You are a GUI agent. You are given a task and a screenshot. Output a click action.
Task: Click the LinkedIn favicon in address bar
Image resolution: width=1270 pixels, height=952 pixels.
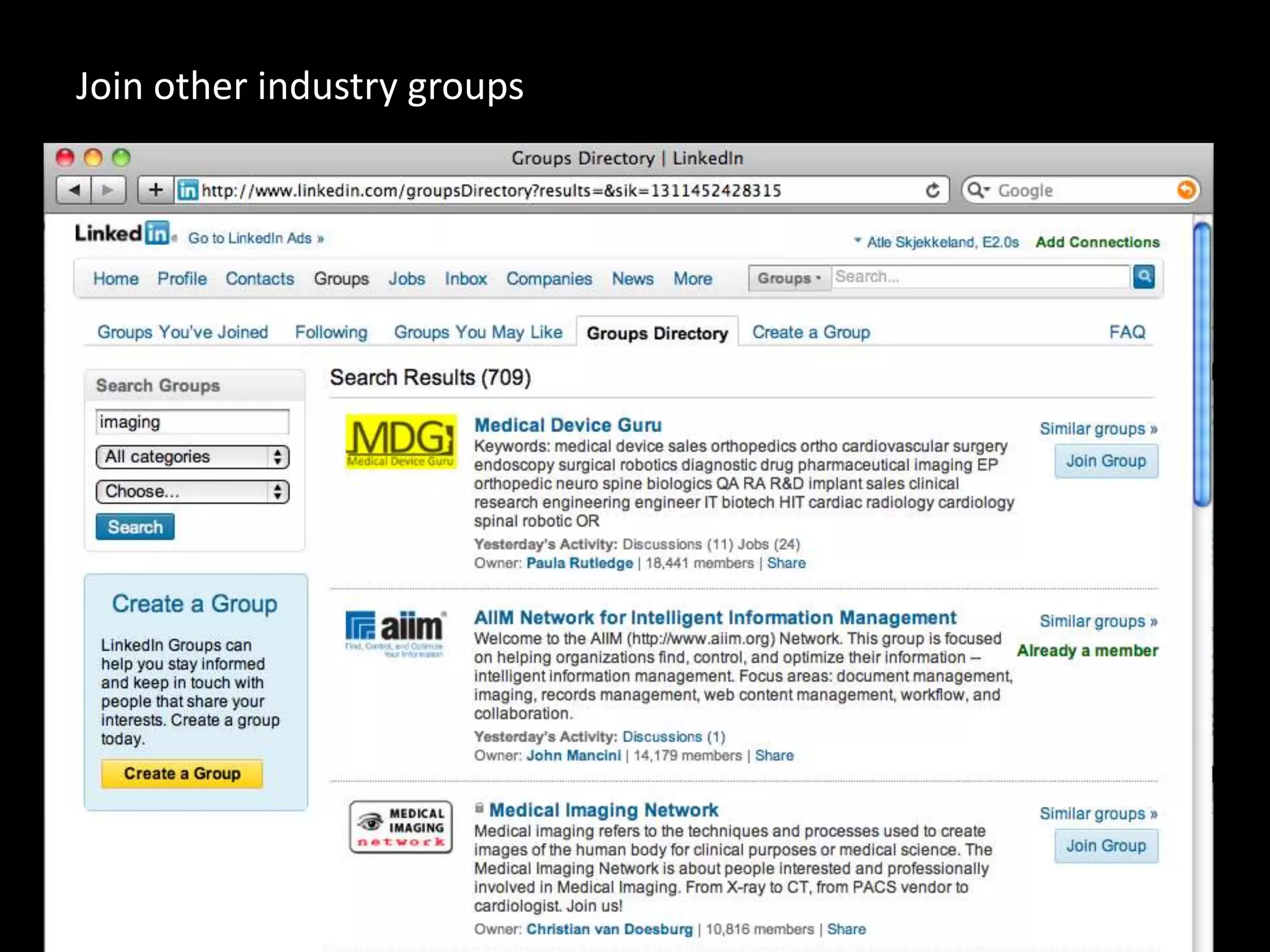pyautogui.click(x=187, y=190)
